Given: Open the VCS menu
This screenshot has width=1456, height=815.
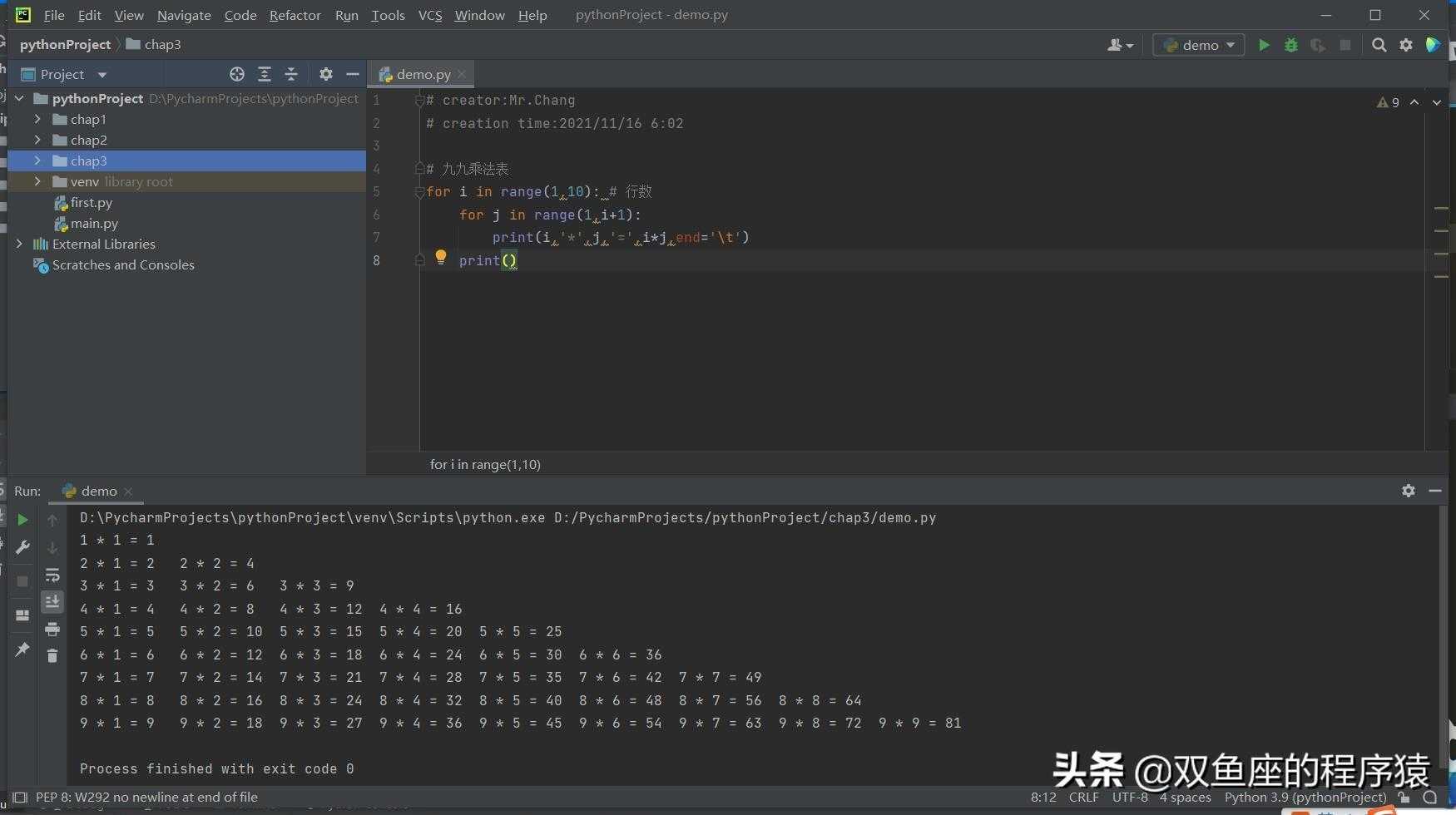Looking at the screenshot, I should pos(430,15).
